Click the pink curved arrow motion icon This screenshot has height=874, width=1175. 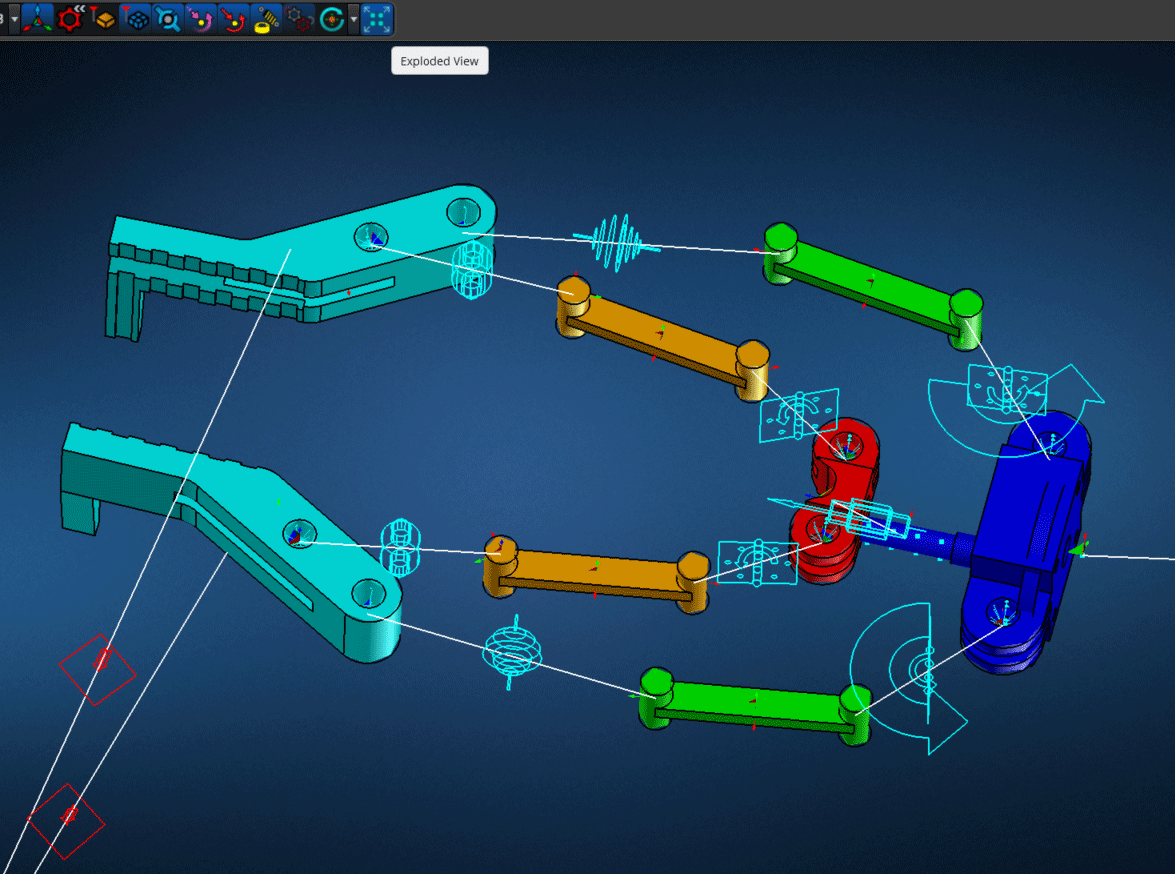click(x=201, y=18)
